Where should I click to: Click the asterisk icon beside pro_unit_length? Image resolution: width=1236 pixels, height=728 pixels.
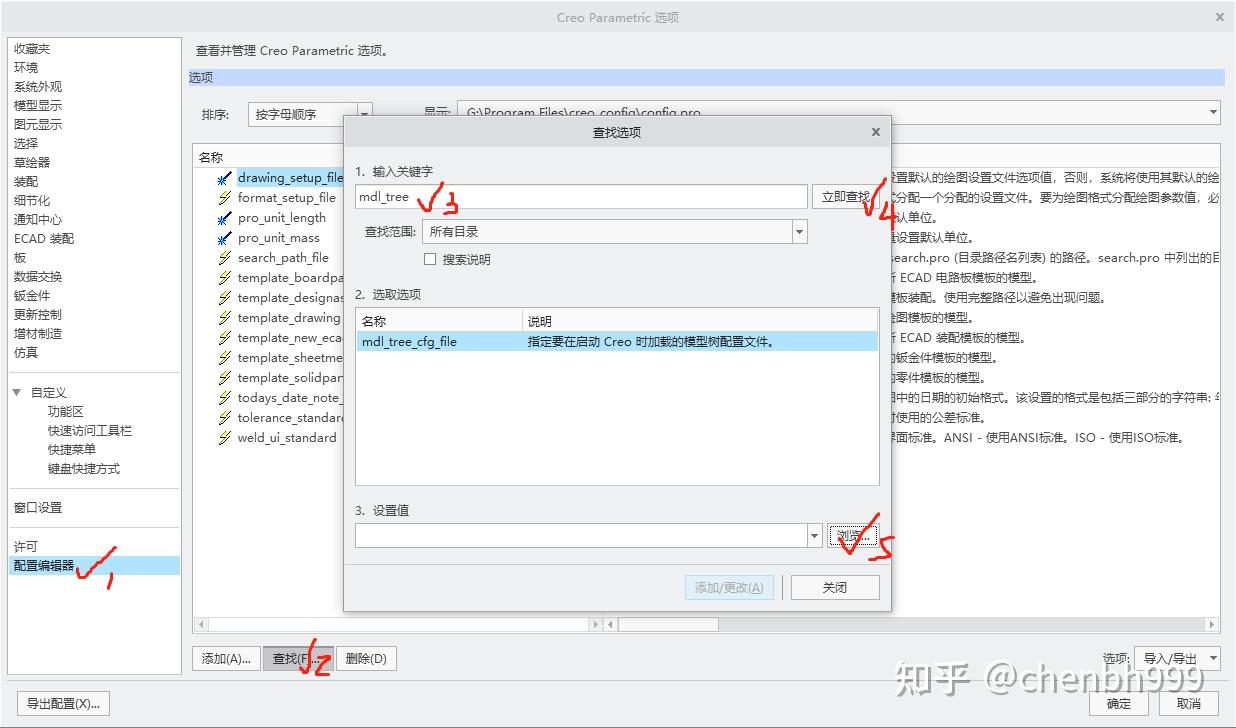(x=225, y=218)
